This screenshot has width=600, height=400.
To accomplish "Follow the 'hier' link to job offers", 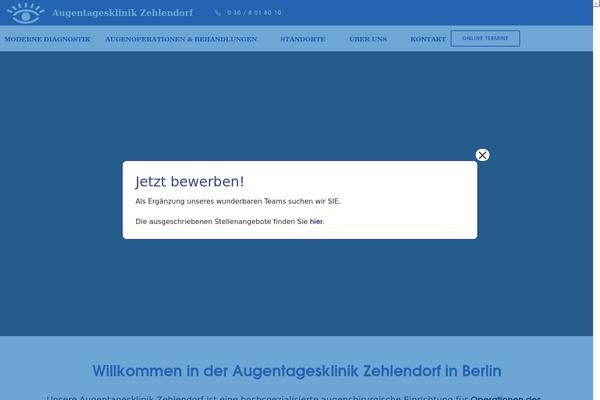I will (x=316, y=221).
